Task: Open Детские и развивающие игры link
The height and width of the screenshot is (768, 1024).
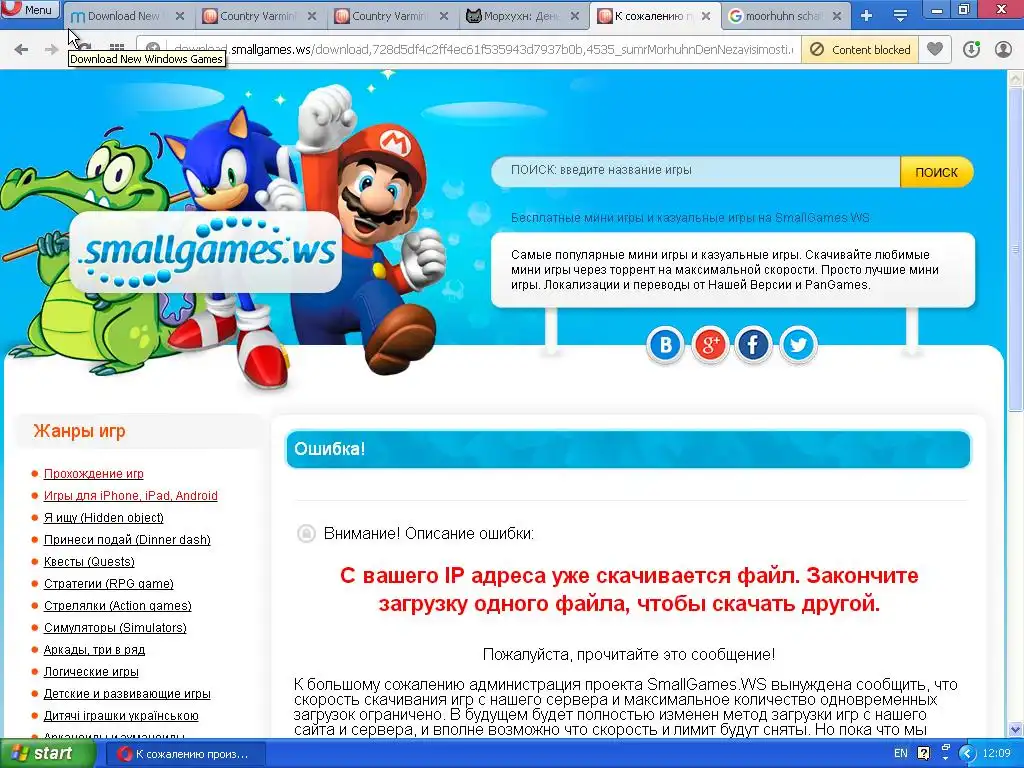Action: (x=127, y=694)
